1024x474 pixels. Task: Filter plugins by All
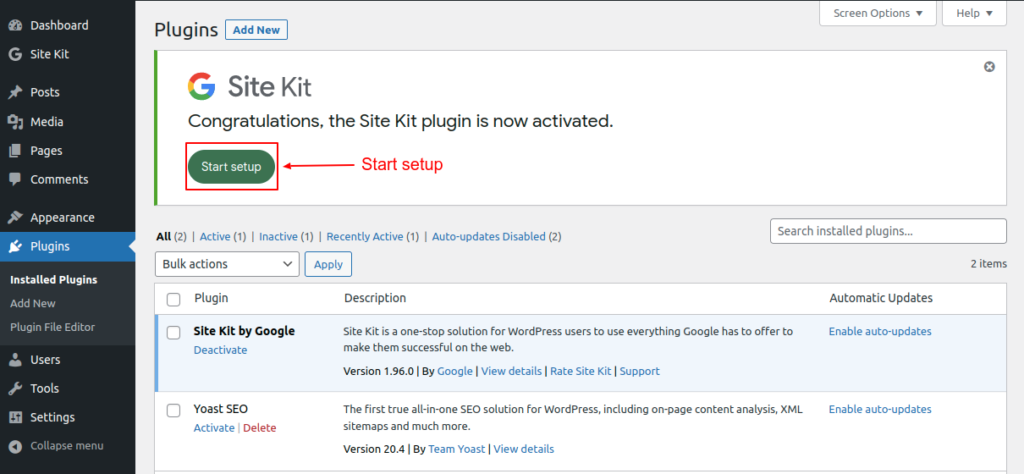(163, 236)
